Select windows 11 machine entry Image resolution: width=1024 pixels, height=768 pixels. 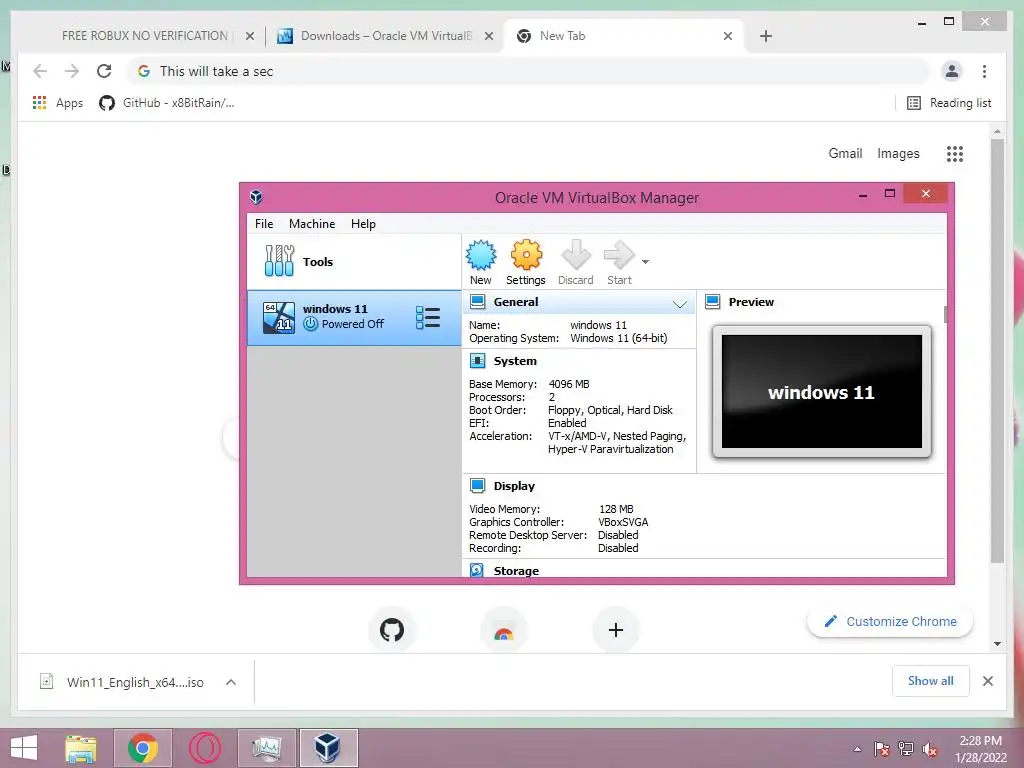[353, 317]
